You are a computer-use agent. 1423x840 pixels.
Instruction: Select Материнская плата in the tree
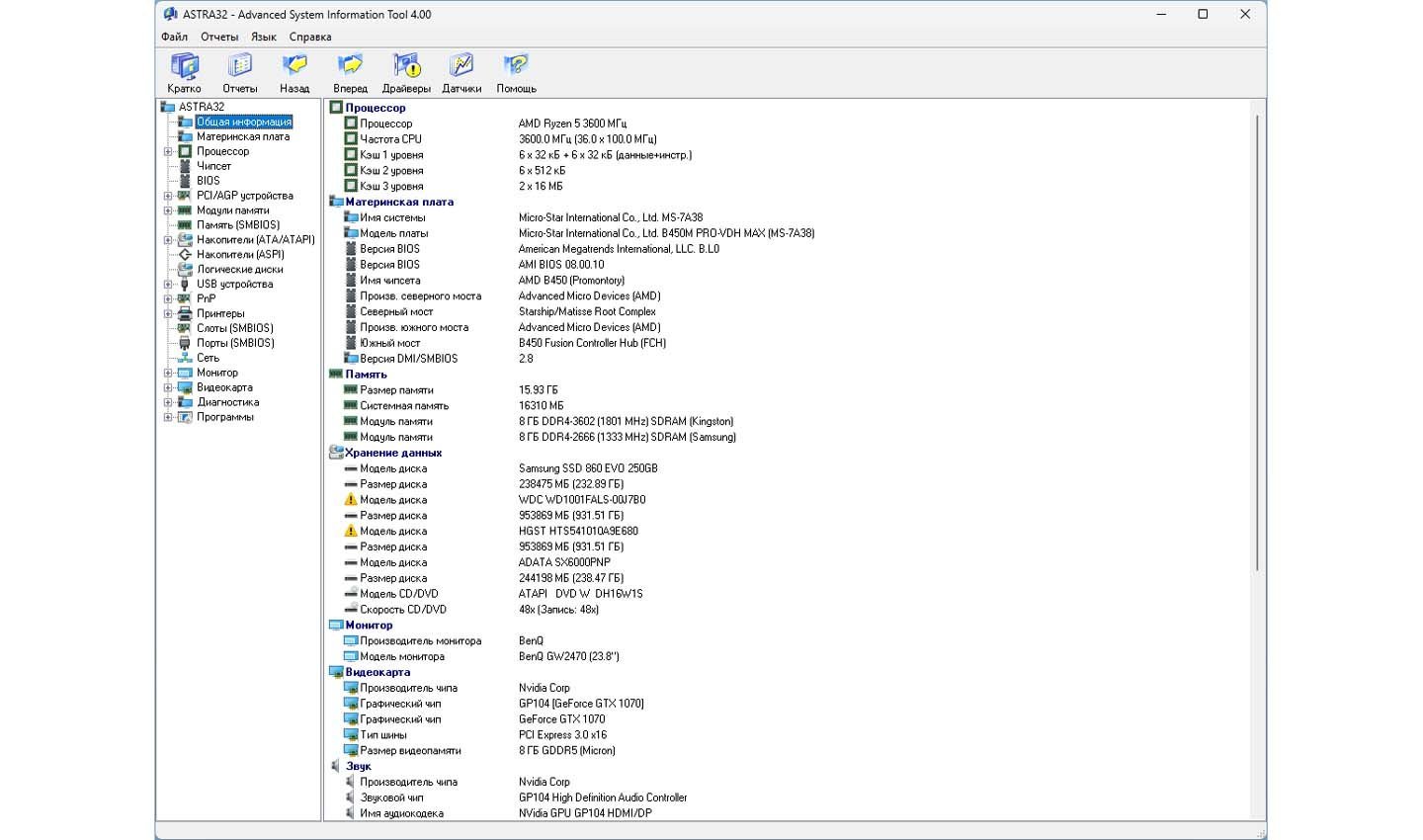(x=243, y=136)
